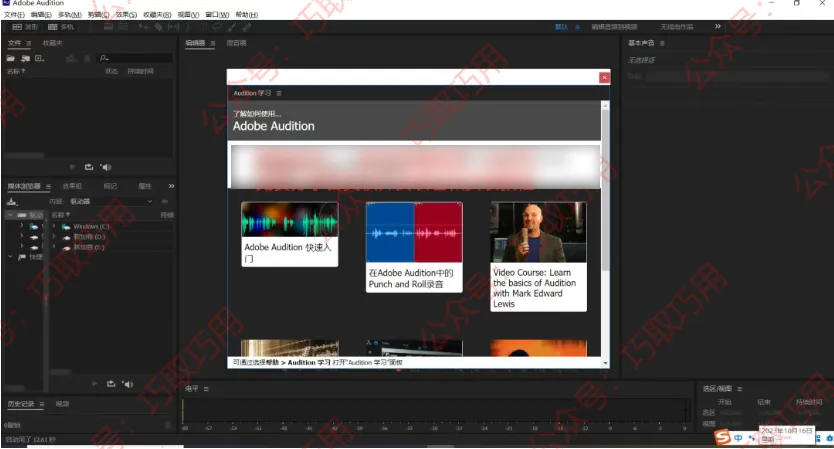The image size is (834, 449).
Task: Collapse the 驱动 tree node
Action: pyautogui.click(x=10, y=215)
